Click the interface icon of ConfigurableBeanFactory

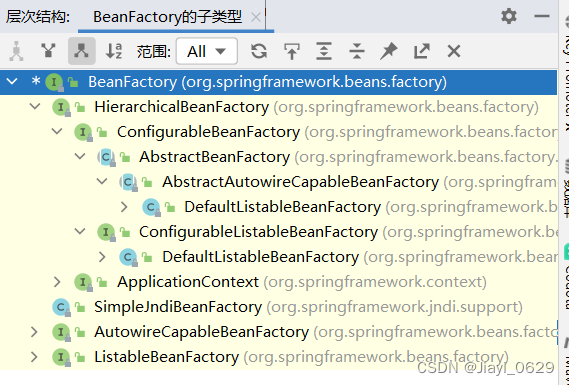point(83,132)
